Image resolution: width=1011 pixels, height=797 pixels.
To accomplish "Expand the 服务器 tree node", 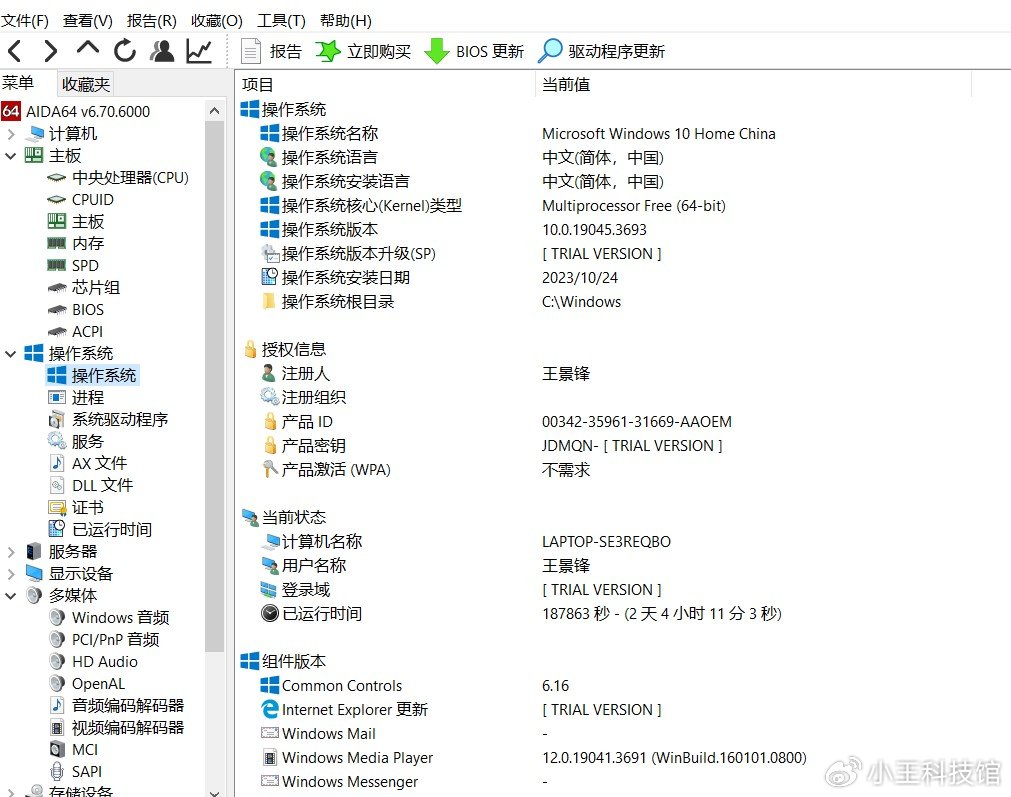I will click(x=10, y=552).
